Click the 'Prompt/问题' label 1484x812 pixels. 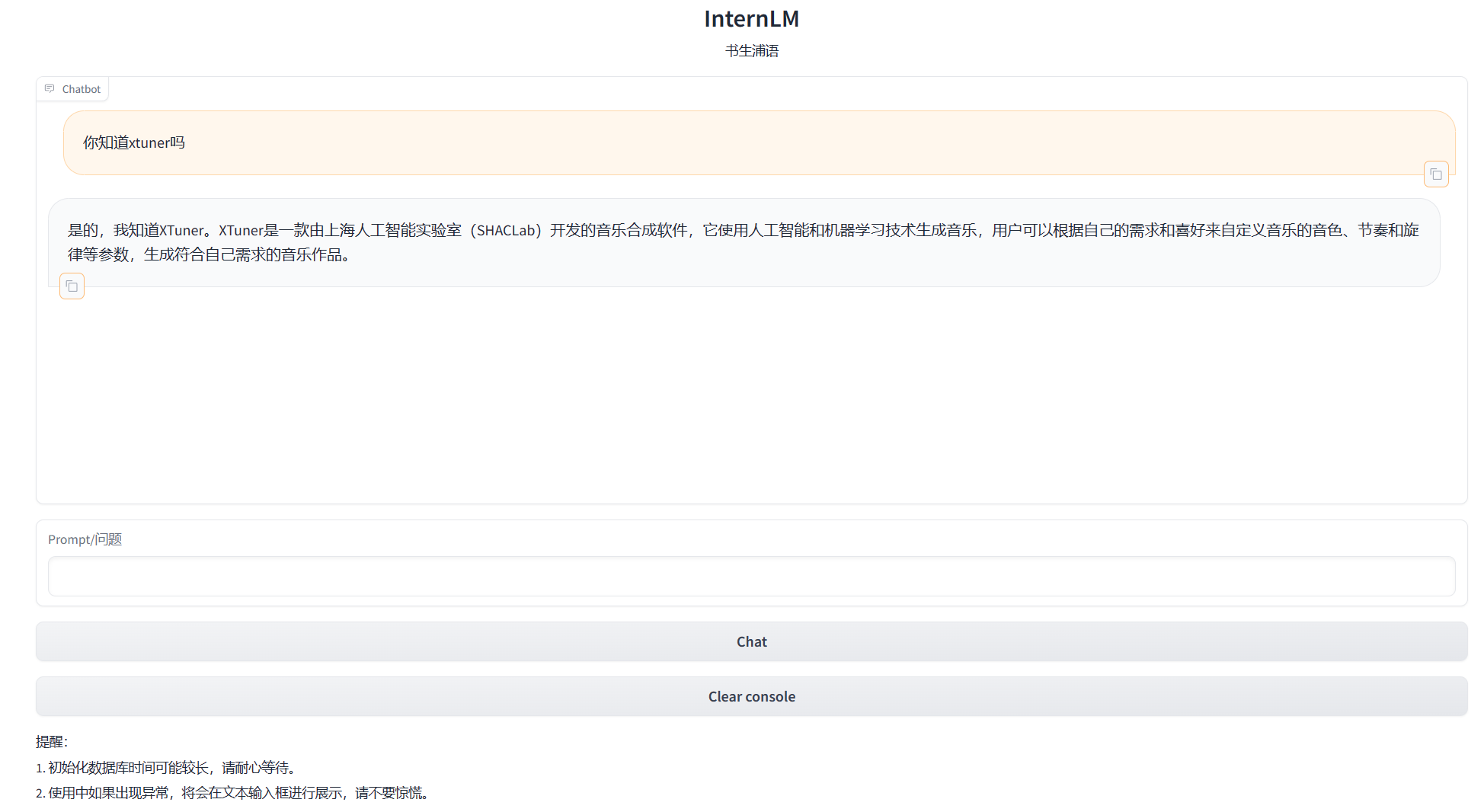(85, 539)
